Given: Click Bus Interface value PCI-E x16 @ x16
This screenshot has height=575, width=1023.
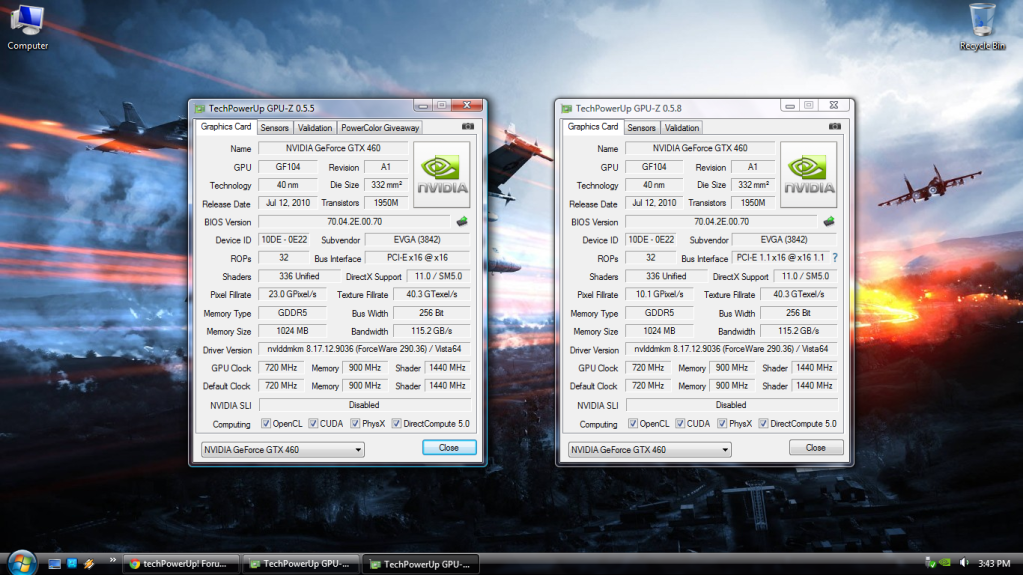Looking at the screenshot, I should pos(418,258).
